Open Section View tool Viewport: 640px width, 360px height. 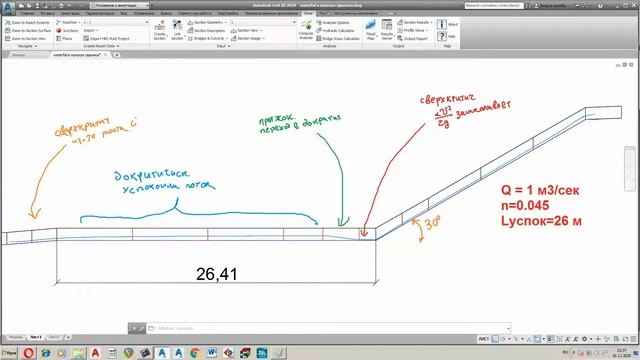pyautogui.click(x=246, y=31)
